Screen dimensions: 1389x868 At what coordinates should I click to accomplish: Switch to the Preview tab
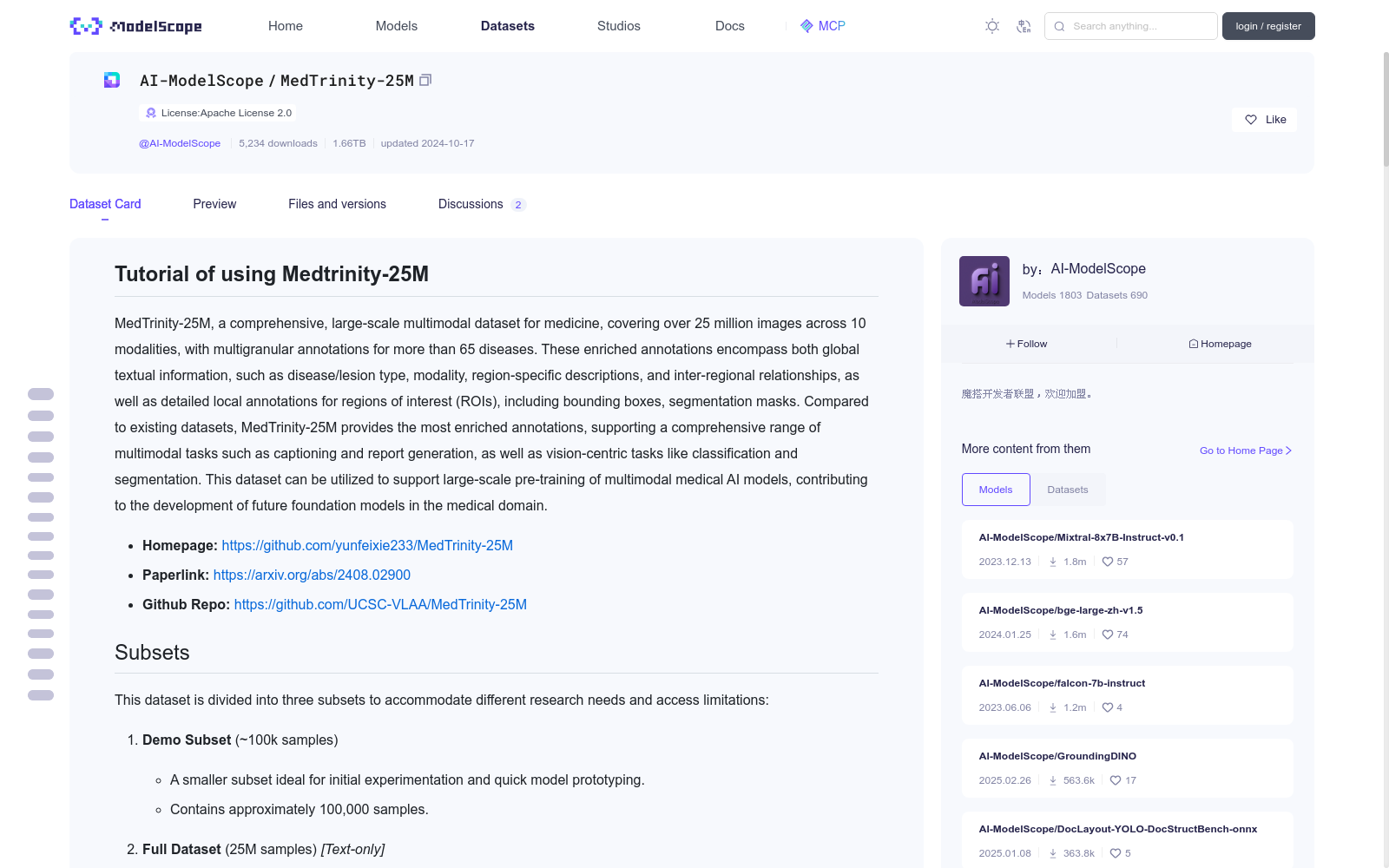click(214, 204)
